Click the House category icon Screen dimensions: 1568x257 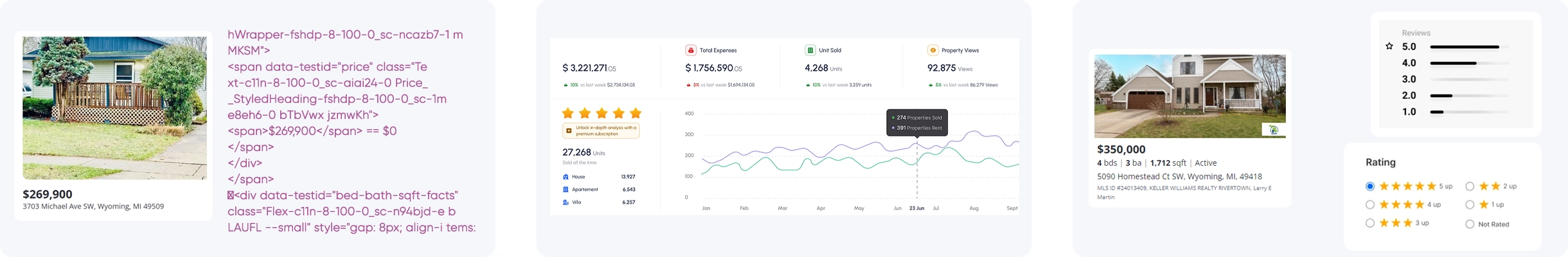tap(566, 177)
